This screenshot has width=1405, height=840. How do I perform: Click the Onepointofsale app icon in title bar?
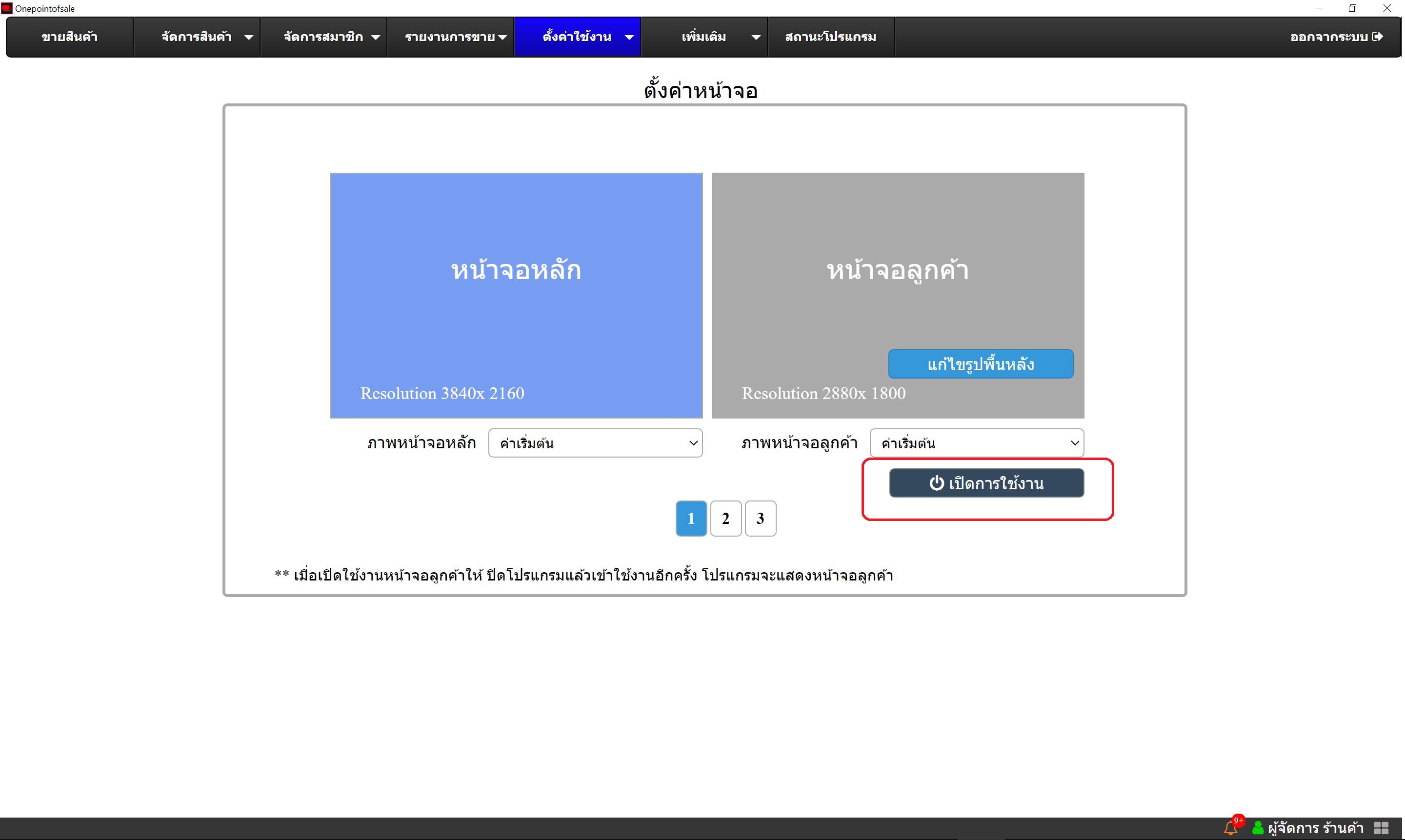[6, 8]
